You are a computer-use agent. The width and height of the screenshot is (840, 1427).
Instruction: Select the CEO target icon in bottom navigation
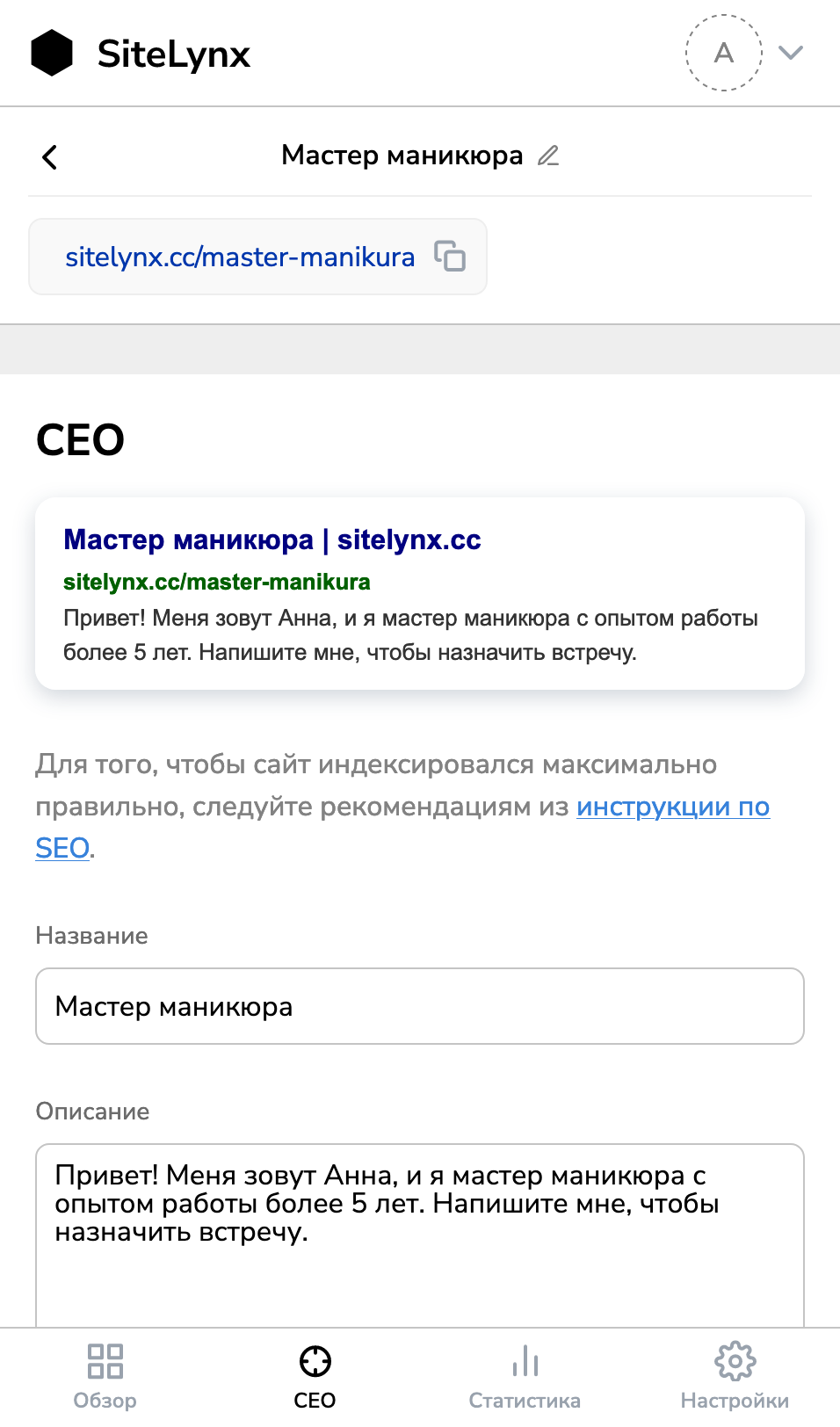pyautogui.click(x=315, y=1361)
